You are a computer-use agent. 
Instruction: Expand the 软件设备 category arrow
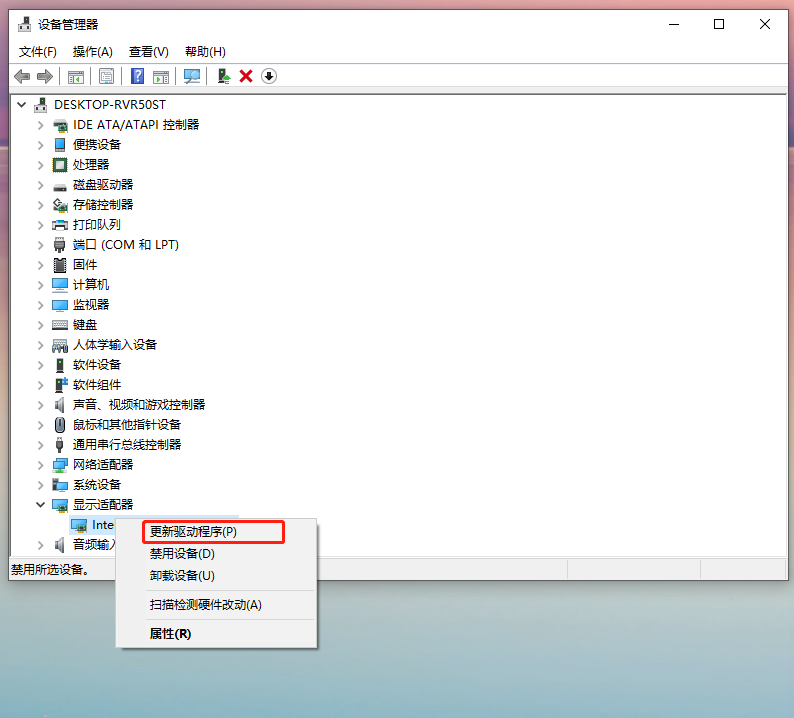pos(41,365)
